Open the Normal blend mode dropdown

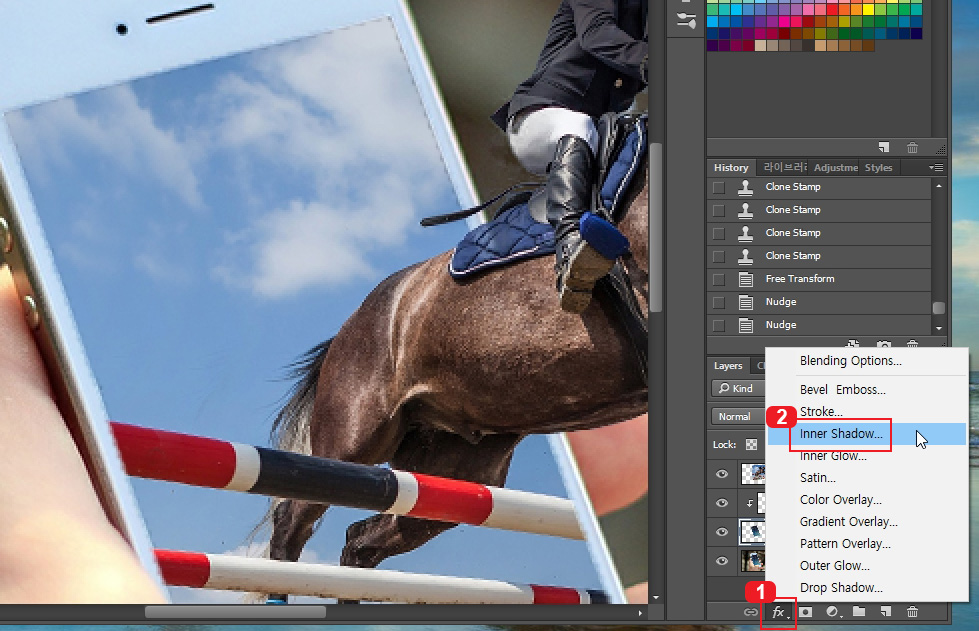737,416
